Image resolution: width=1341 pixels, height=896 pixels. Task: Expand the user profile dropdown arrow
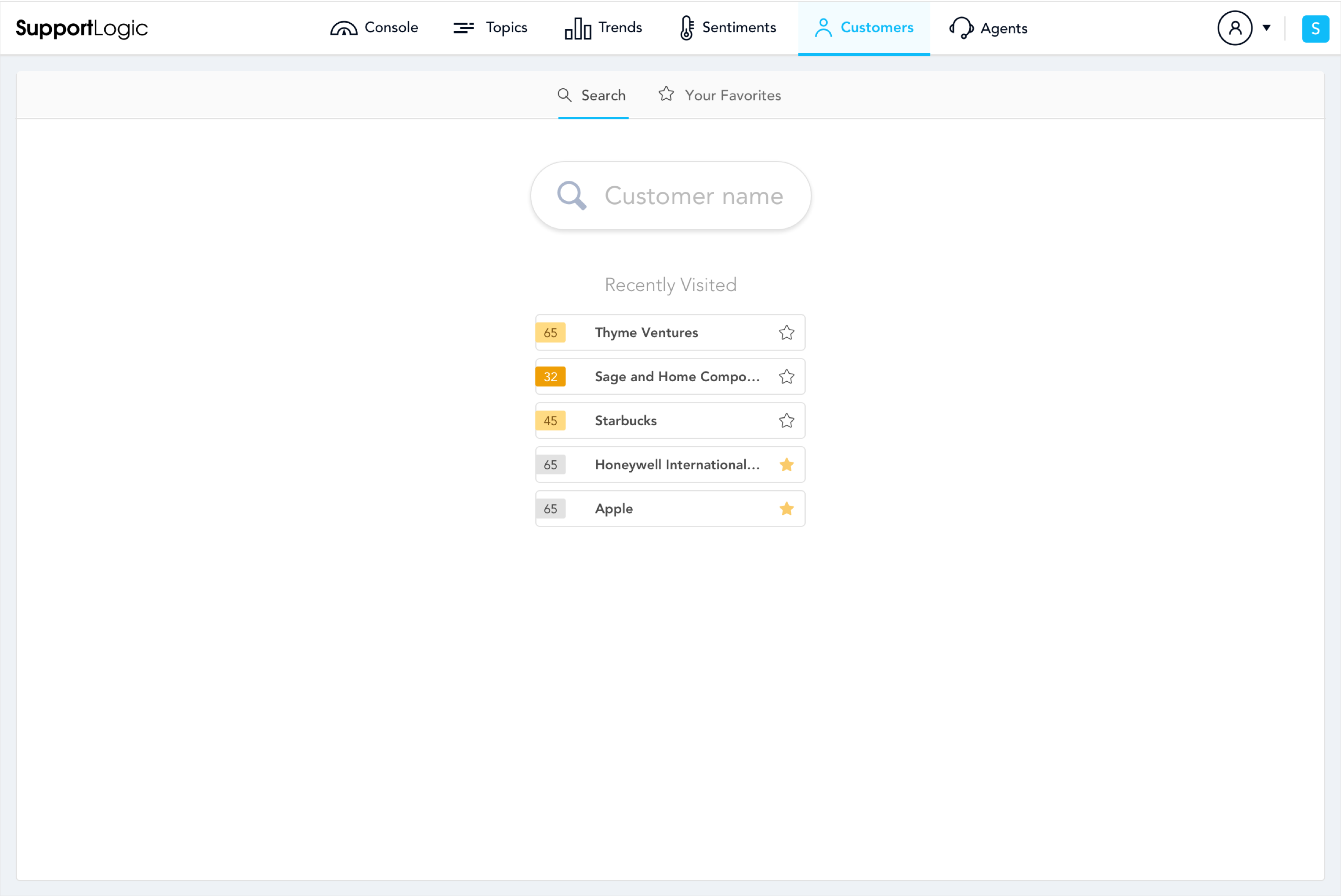tap(1267, 27)
